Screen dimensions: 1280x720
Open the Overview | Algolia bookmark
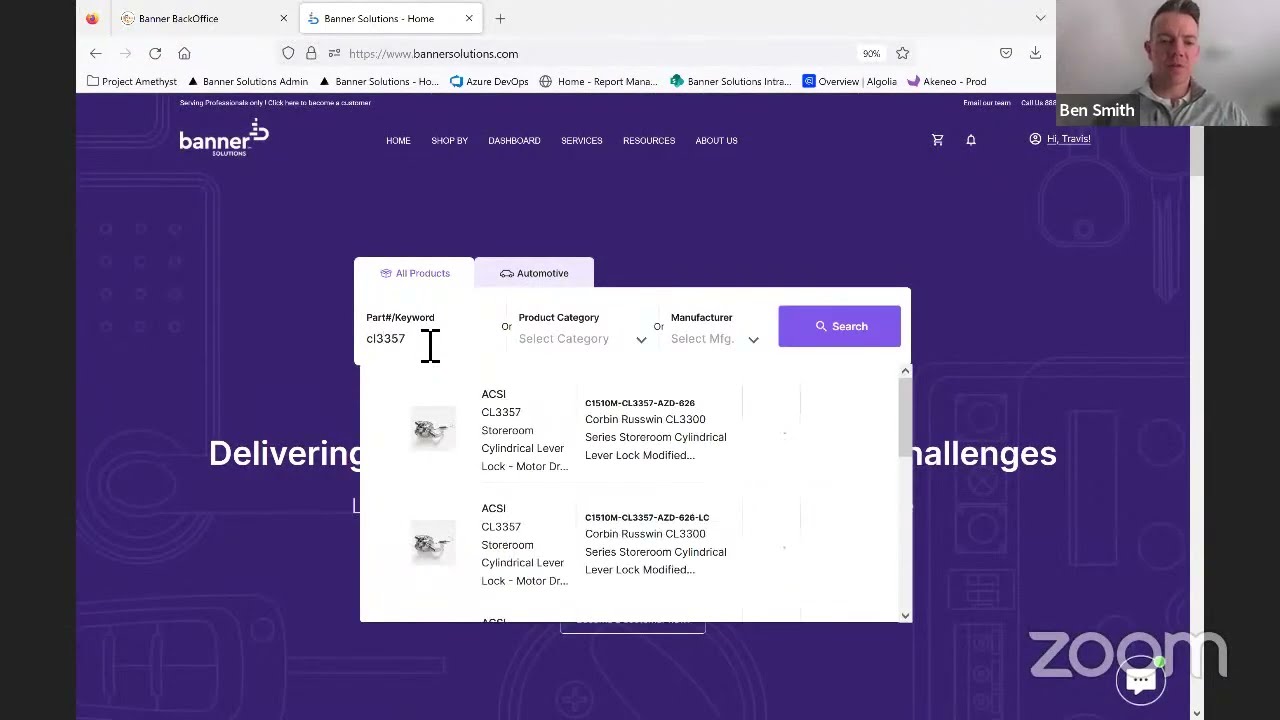tap(849, 82)
